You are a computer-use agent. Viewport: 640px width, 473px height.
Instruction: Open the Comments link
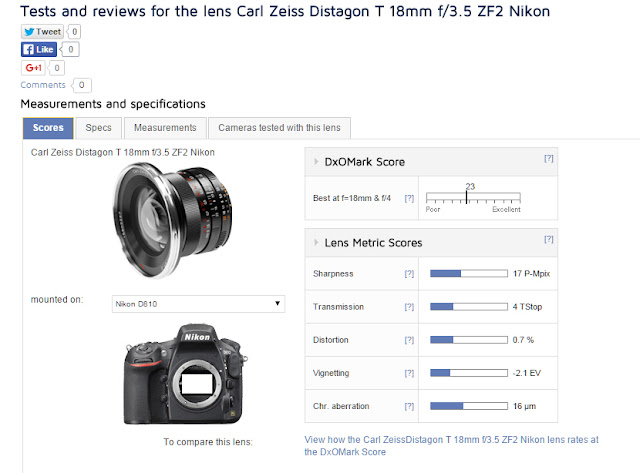point(43,85)
